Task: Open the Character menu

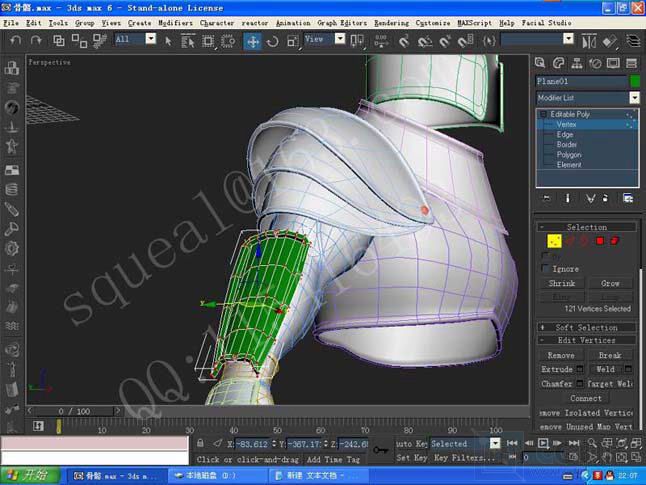Action: 217,23
